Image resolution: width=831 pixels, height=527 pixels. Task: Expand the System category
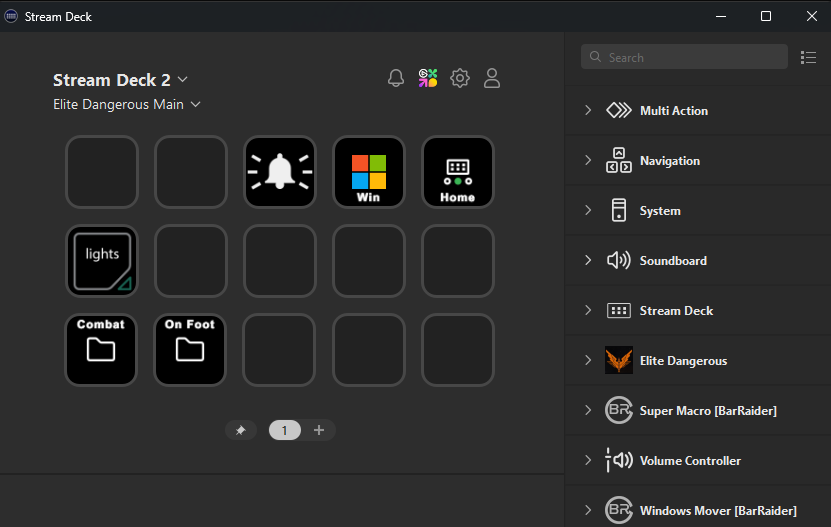(x=588, y=210)
